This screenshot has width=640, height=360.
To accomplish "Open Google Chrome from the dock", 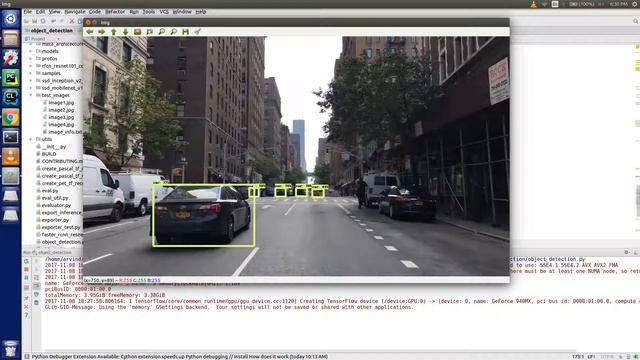I will [x=11, y=118].
